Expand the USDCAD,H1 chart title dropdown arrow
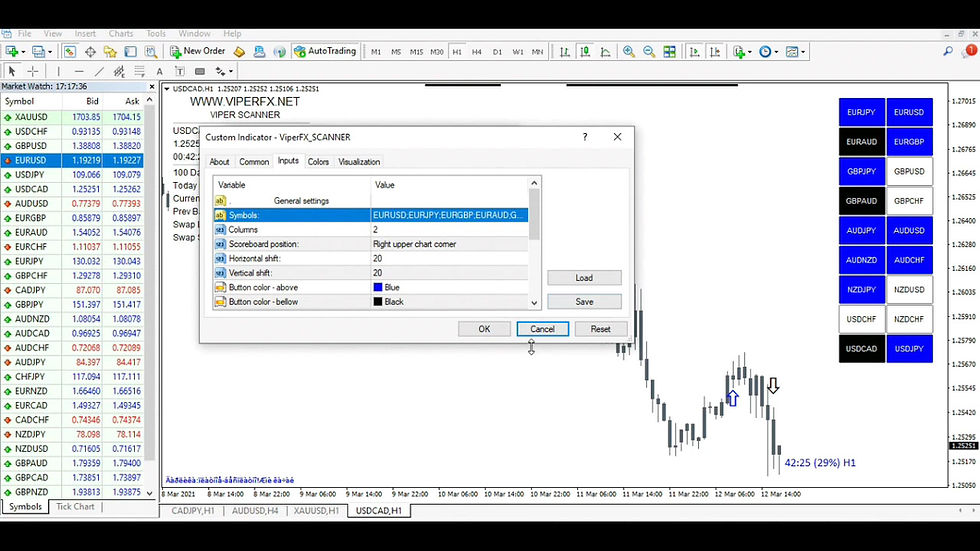The image size is (980, 551). [167, 89]
